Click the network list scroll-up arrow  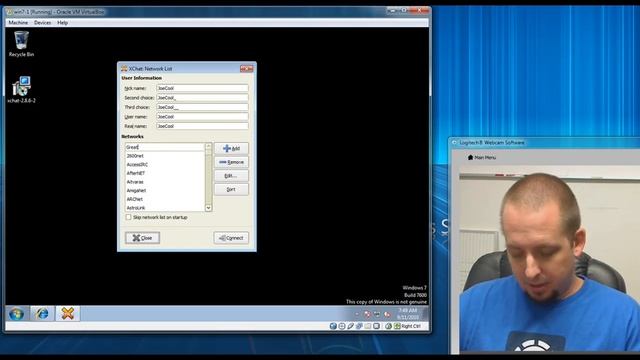[x=209, y=146]
